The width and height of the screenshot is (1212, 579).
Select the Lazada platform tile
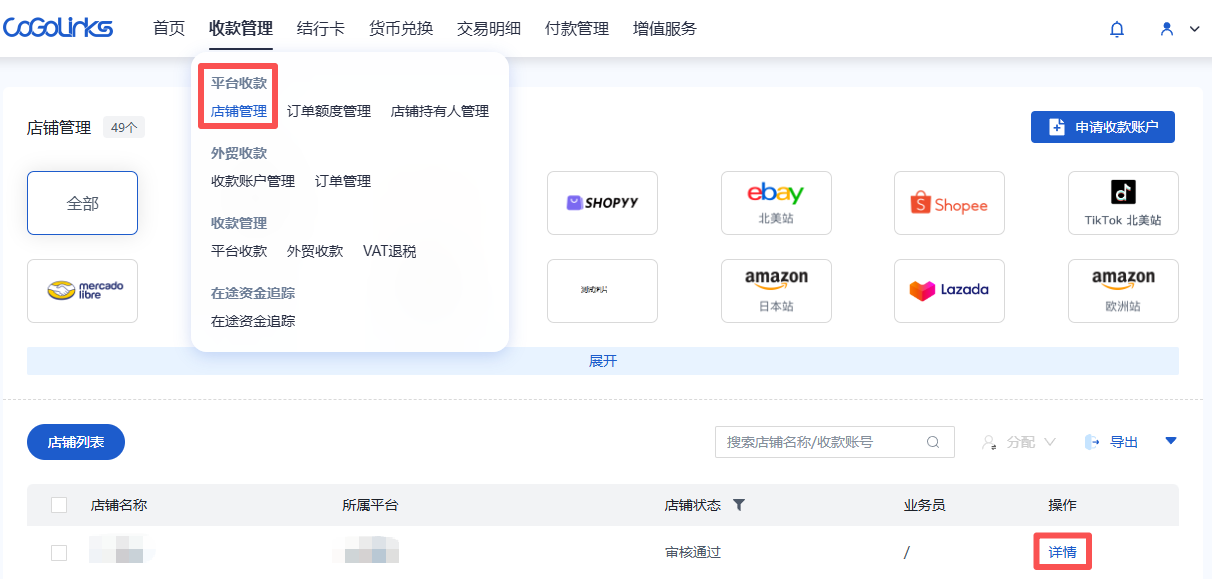click(x=949, y=291)
